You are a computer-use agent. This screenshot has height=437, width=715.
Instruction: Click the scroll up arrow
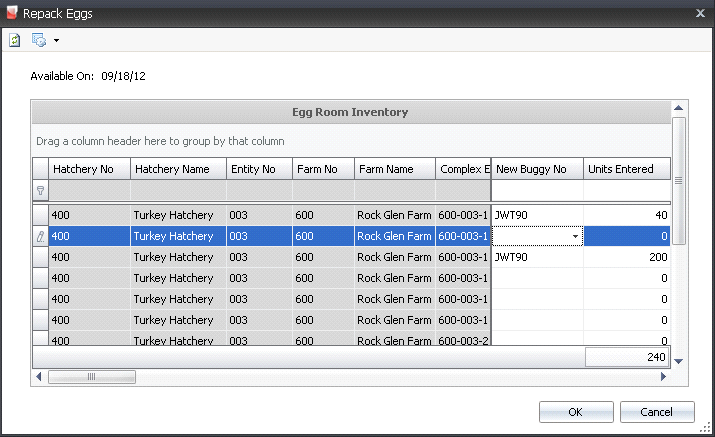click(x=679, y=108)
